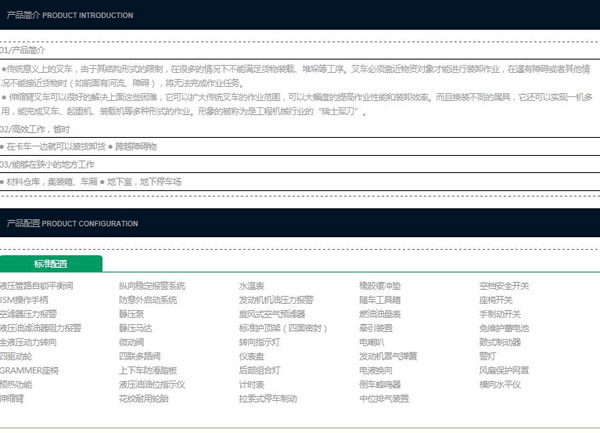This screenshot has width=600, height=433.
Task: Click the 横向水平仪 item
Action: [500, 384]
